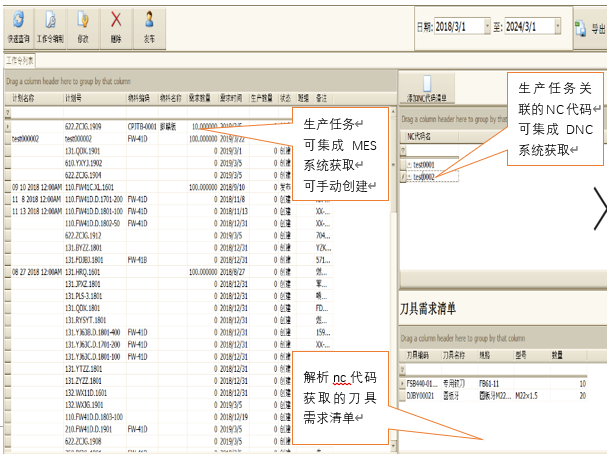
Task: Sort by the 刀具编码 column header
Action: (417, 355)
